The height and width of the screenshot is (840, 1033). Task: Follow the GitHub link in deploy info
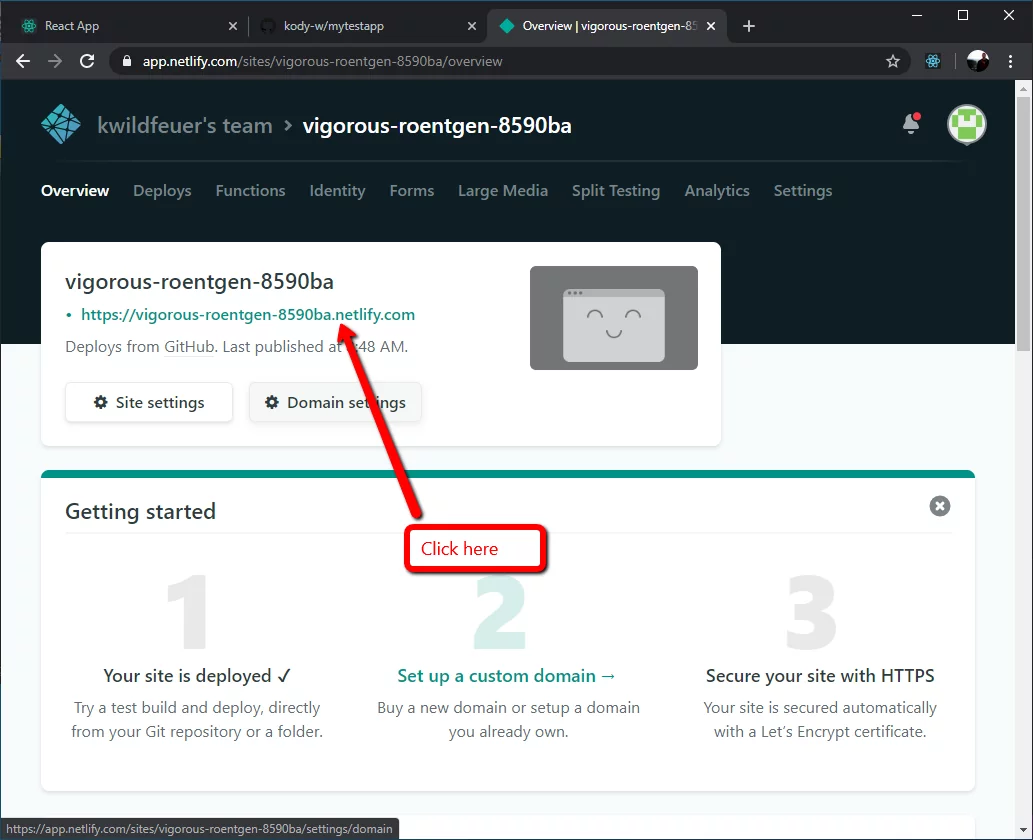pos(189,347)
